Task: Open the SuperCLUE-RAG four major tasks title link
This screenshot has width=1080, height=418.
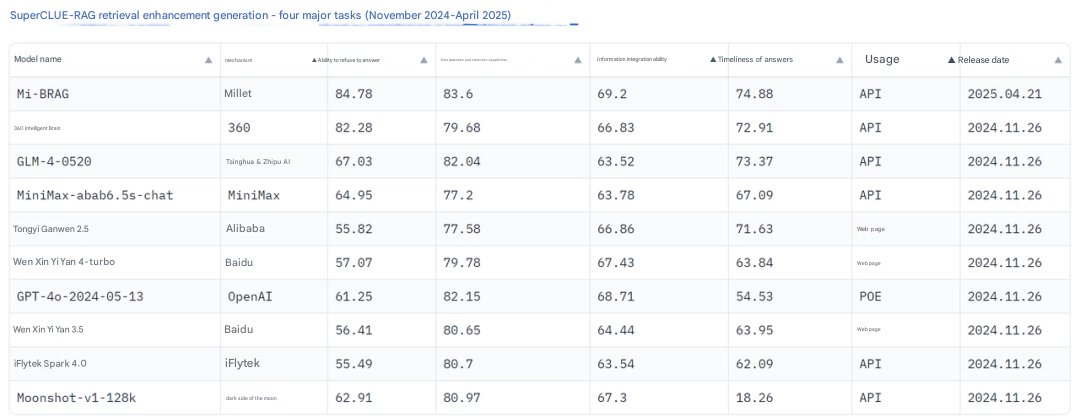Action: (x=260, y=16)
